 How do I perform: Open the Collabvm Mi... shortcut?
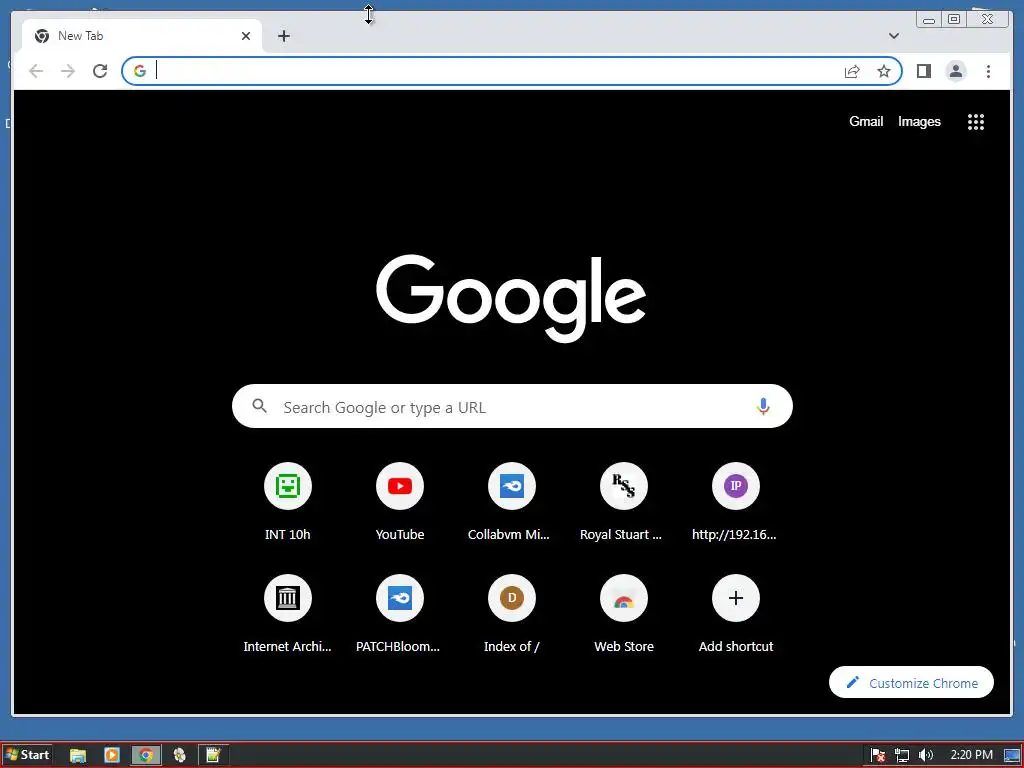pos(511,502)
